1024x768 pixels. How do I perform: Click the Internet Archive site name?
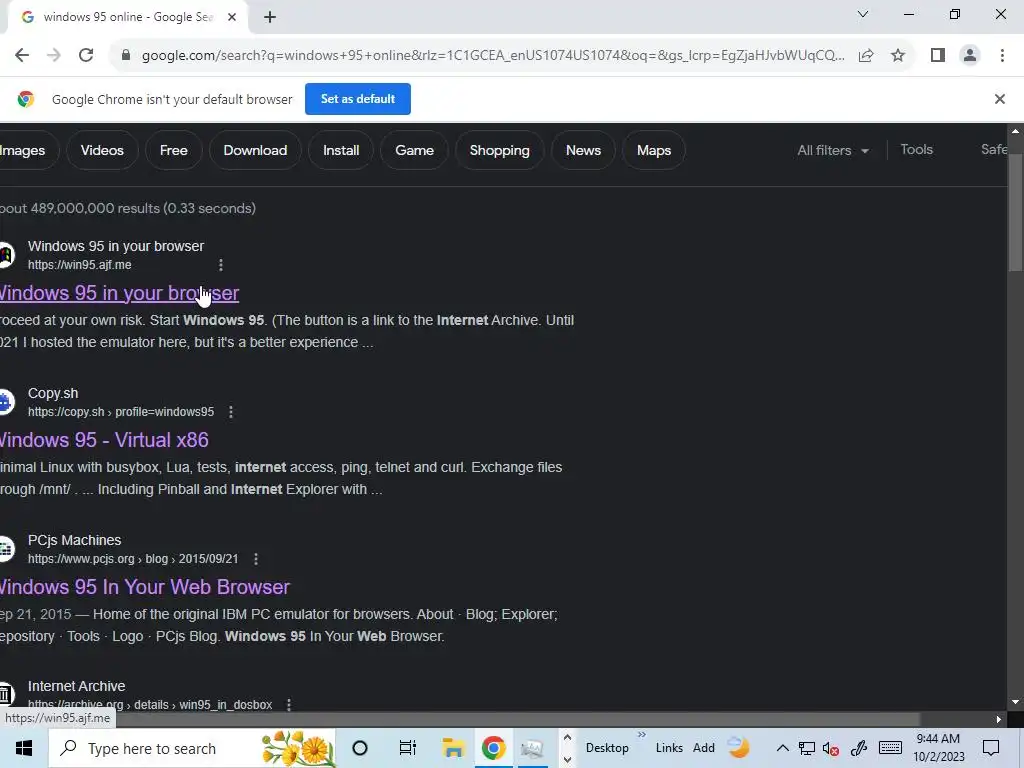(76, 686)
